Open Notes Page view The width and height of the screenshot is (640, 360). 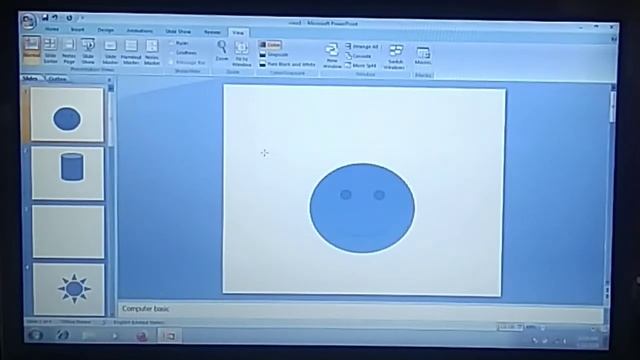click(x=69, y=51)
